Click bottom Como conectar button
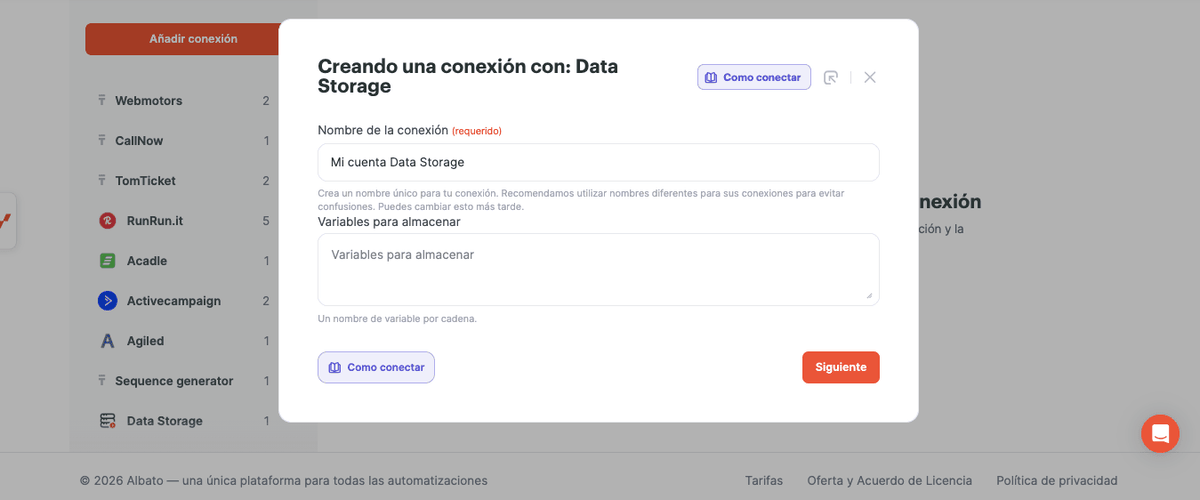The image size is (1200, 500). [x=376, y=367]
